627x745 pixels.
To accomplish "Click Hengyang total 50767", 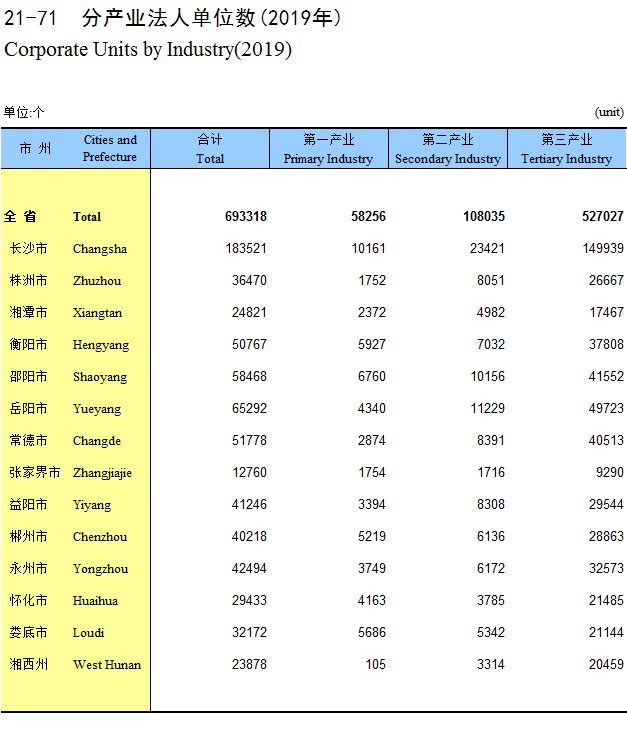I will coord(249,344).
